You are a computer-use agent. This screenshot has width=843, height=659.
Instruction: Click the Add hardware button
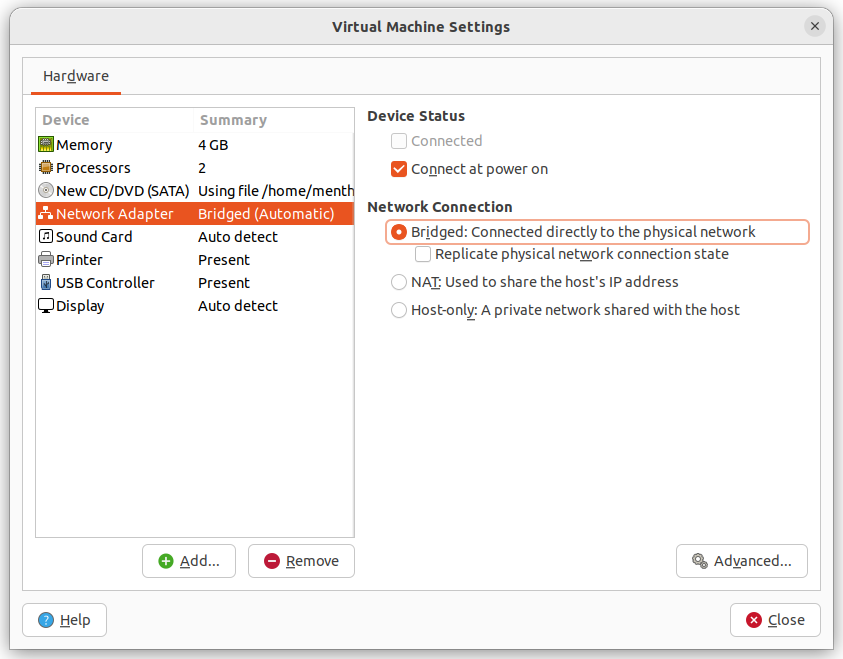188,561
